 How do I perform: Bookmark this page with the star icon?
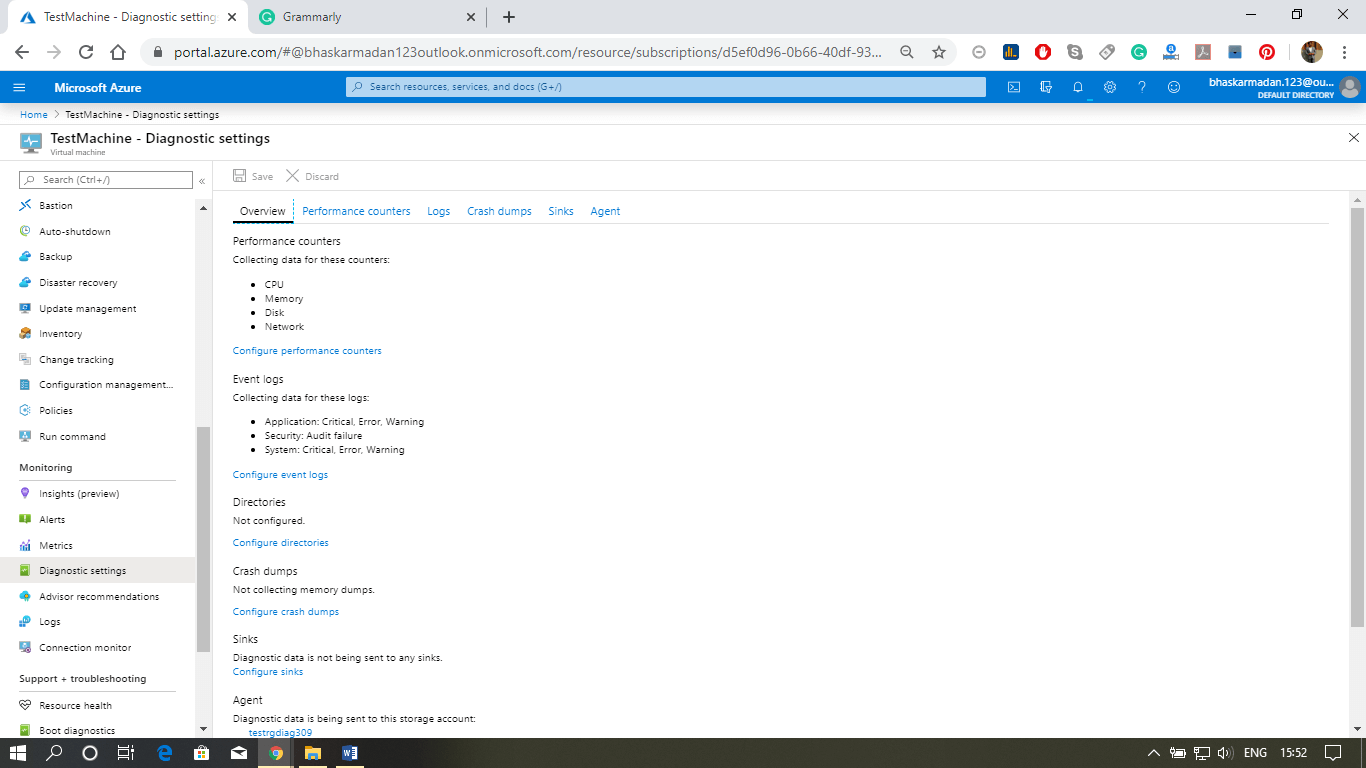(939, 52)
